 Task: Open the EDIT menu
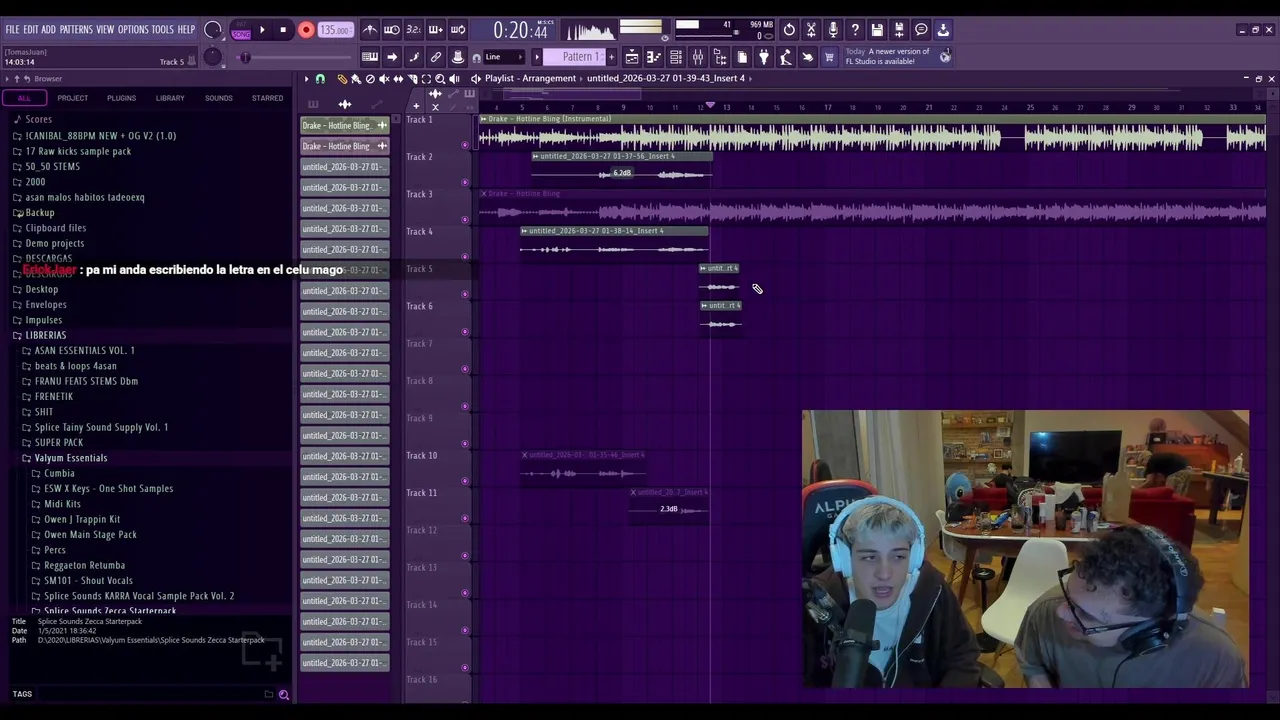pos(31,30)
